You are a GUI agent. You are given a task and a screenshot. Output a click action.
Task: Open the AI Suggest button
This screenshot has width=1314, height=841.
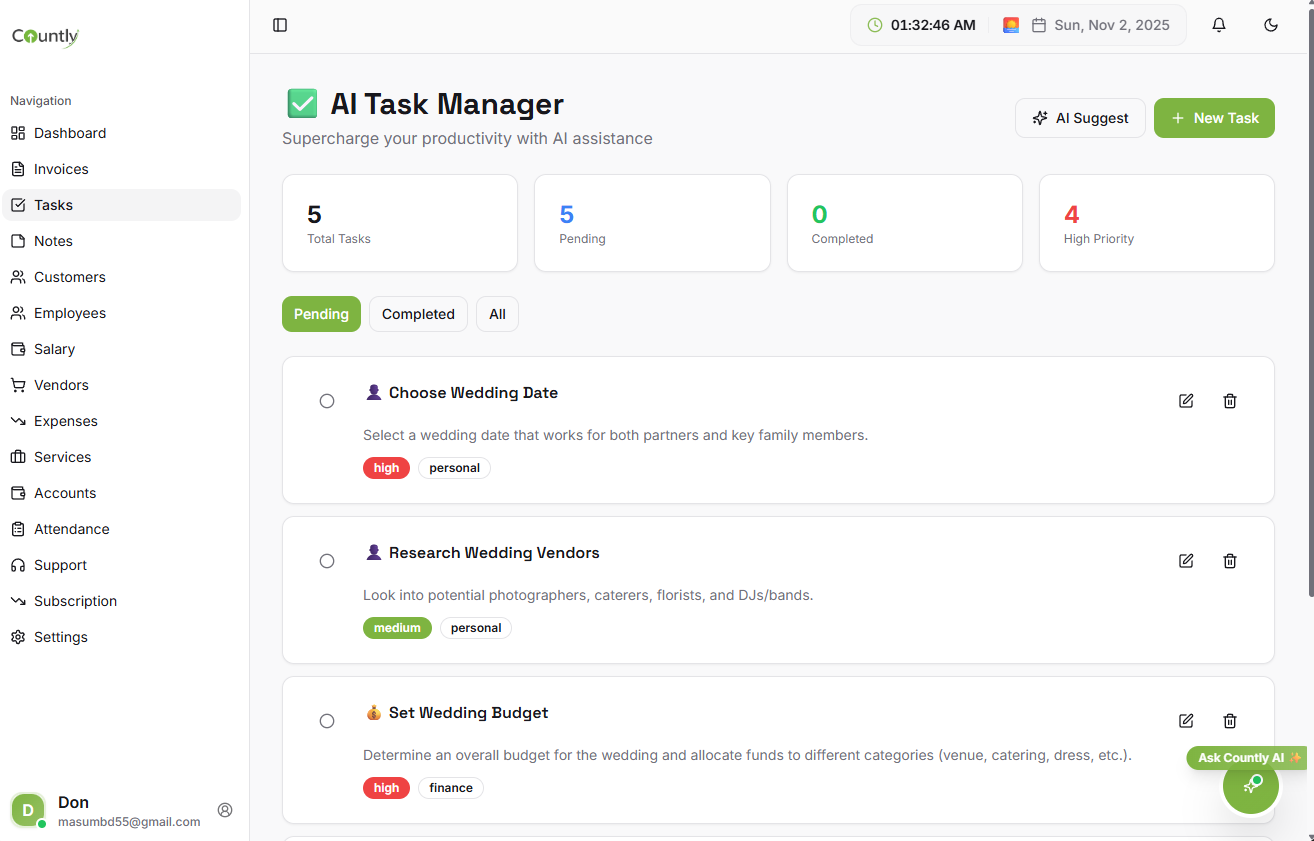[x=1080, y=118]
